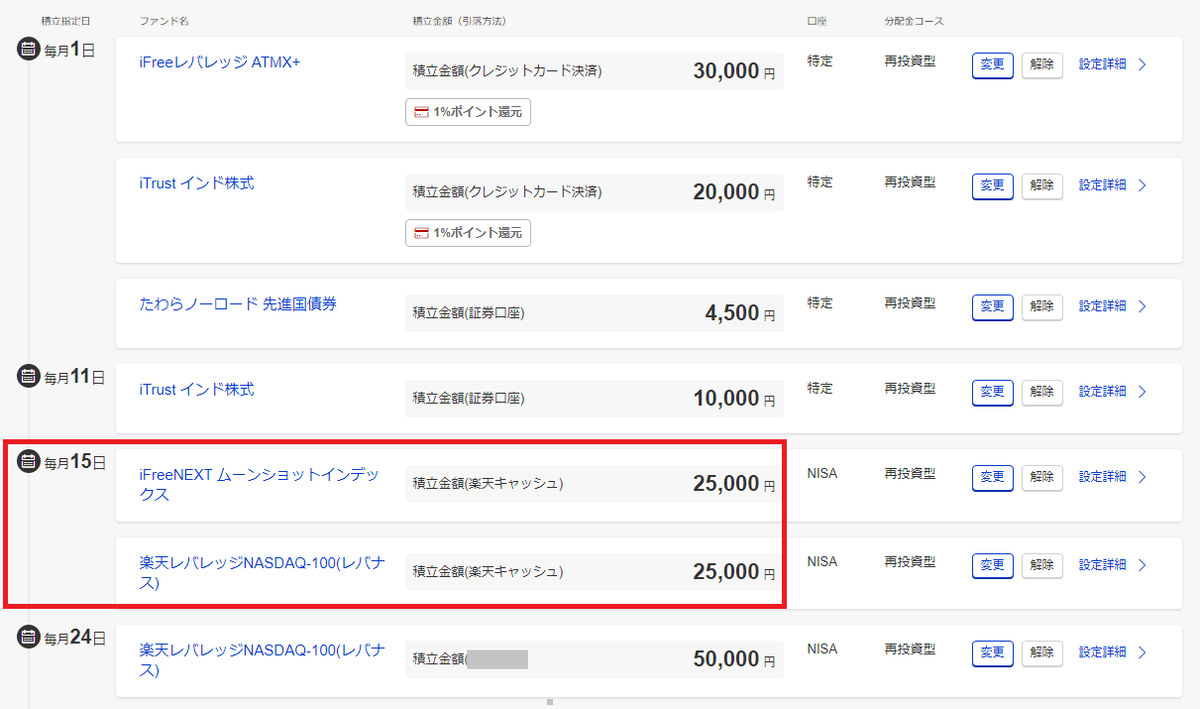Click 解除 for iFreeレバレッジ ATMX+
1200x709 pixels.
click(1042, 65)
